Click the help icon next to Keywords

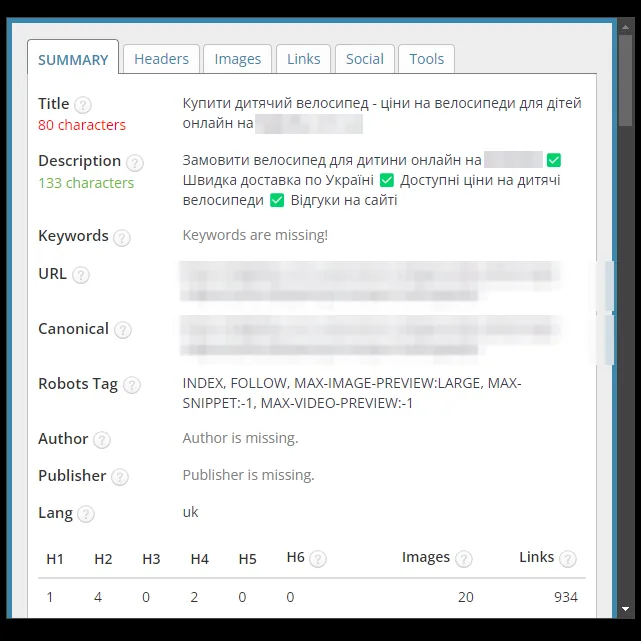pyautogui.click(x=122, y=238)
